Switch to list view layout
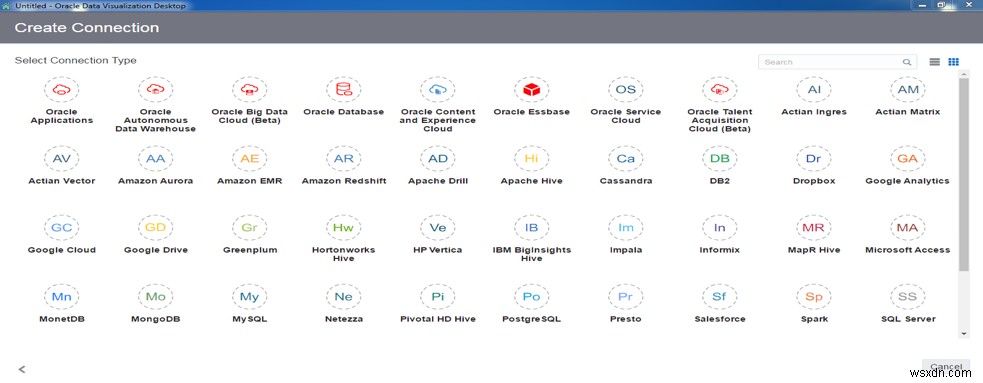This screenshot has width=983, height=383. (x=935, y=62)
